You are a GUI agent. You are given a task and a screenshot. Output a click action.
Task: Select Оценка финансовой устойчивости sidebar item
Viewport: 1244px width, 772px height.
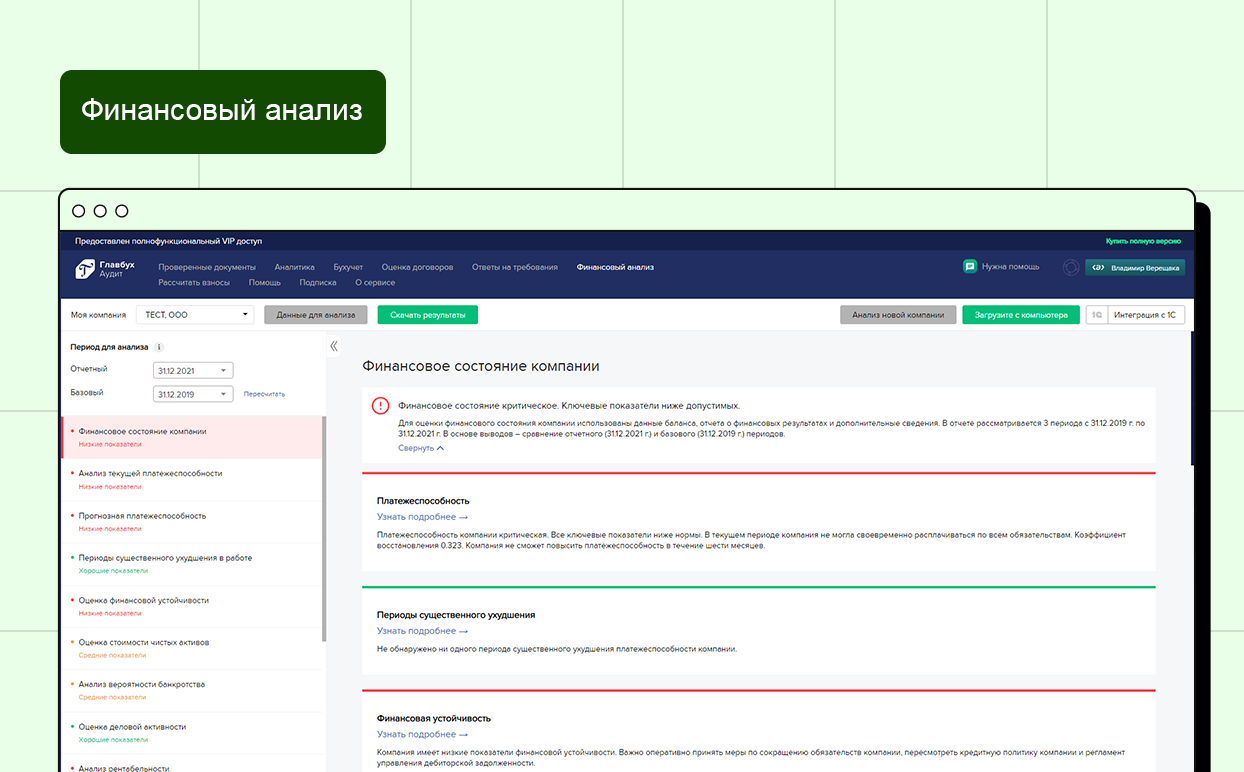point(192,606)
